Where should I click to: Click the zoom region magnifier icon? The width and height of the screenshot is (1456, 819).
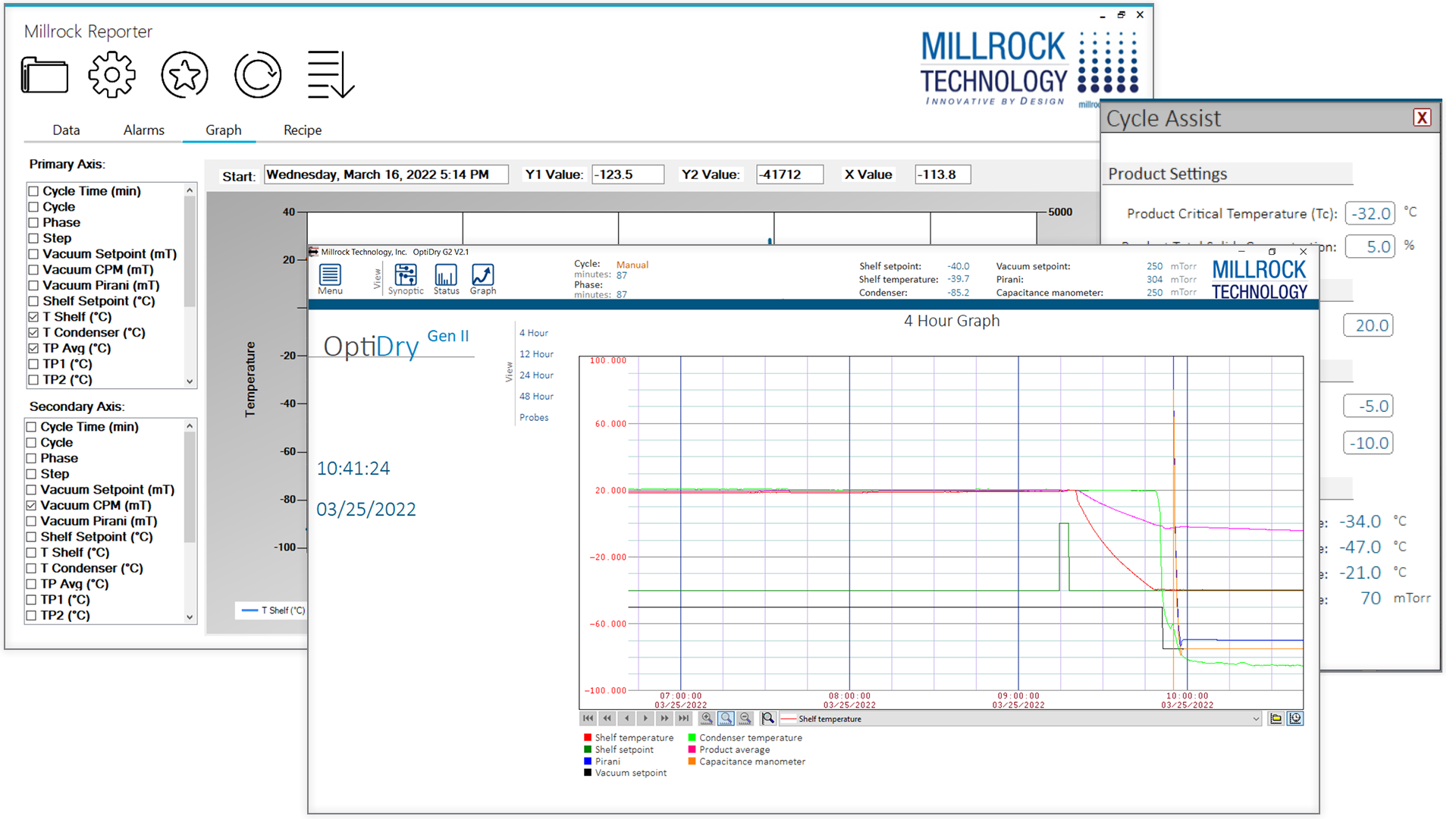click(768, 718)
